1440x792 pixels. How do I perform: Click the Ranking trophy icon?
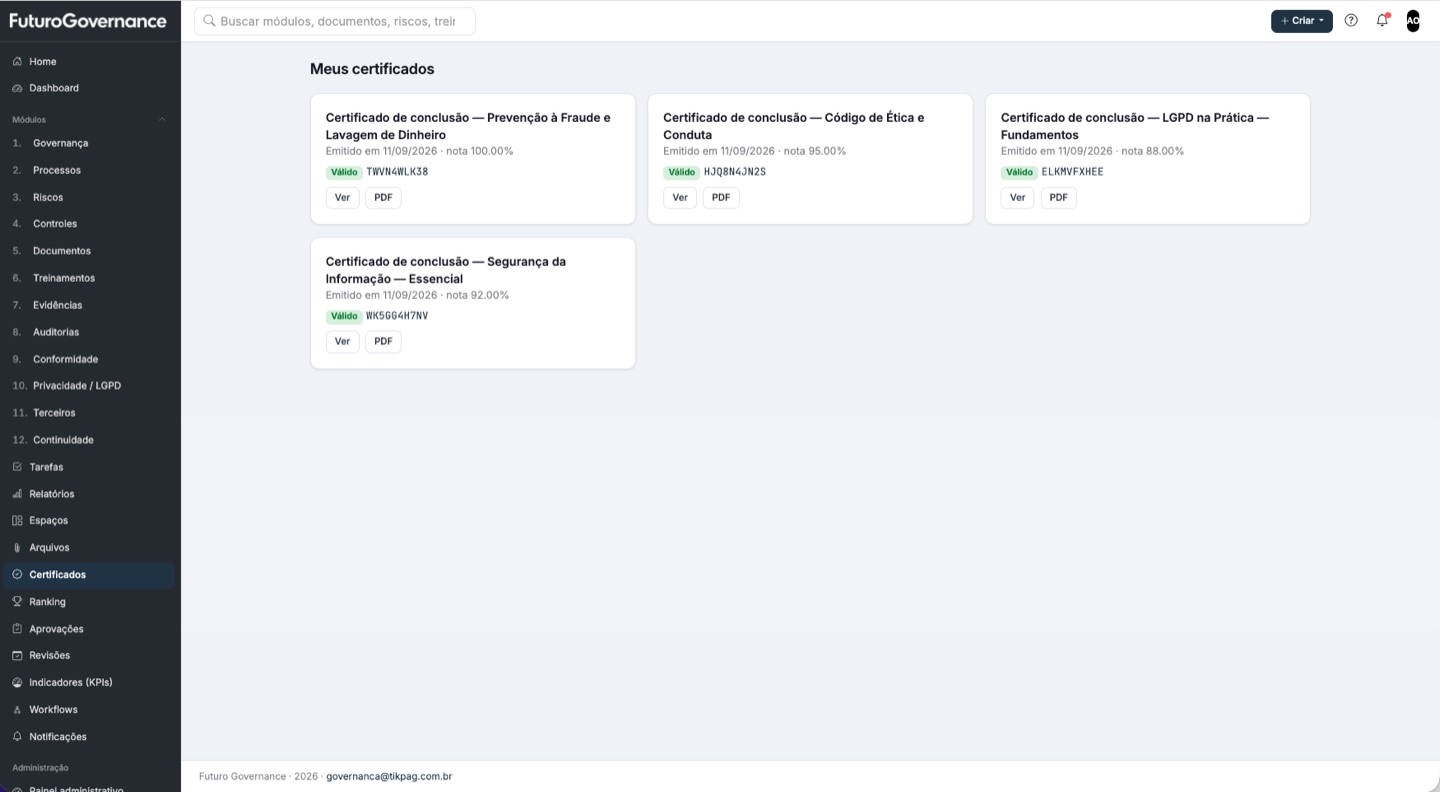pyautogui.click(x=17, y=602)
